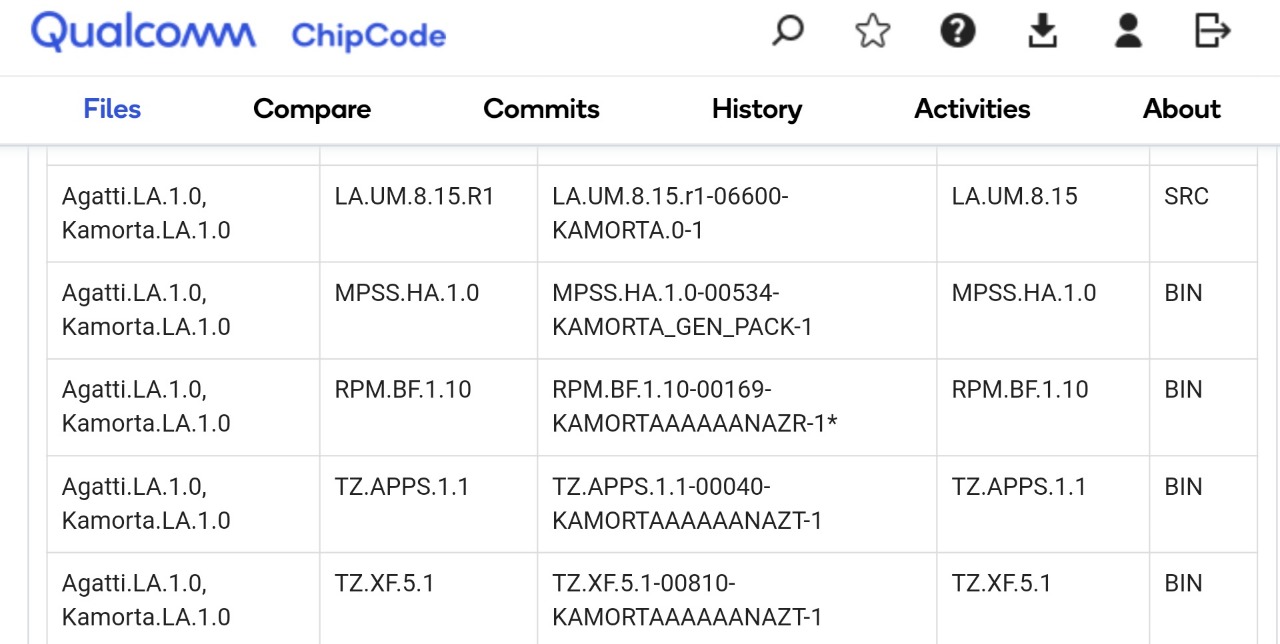1280x644 pixels.
Task: Open the Compare tab
Action: (312, 109)
